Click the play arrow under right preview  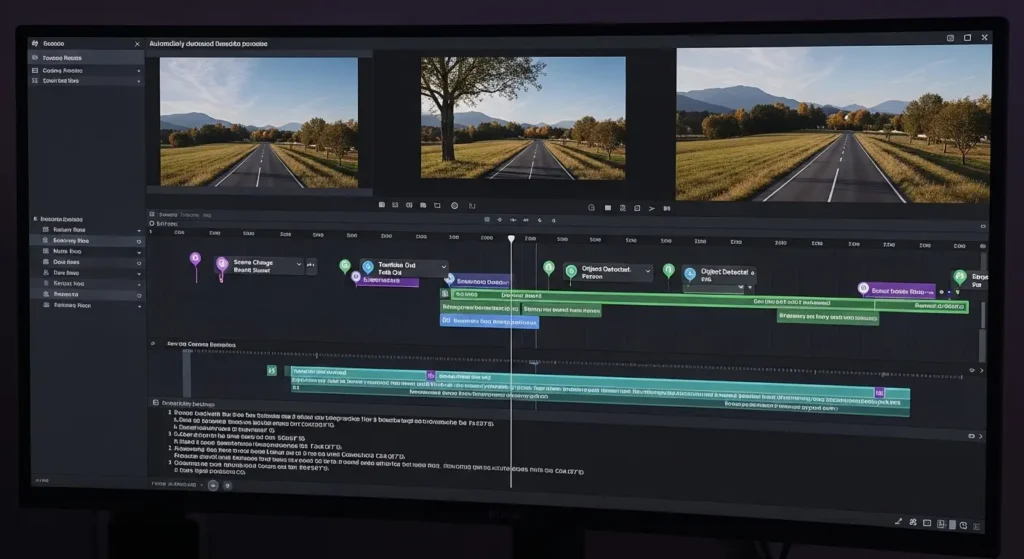coord(652,208)
